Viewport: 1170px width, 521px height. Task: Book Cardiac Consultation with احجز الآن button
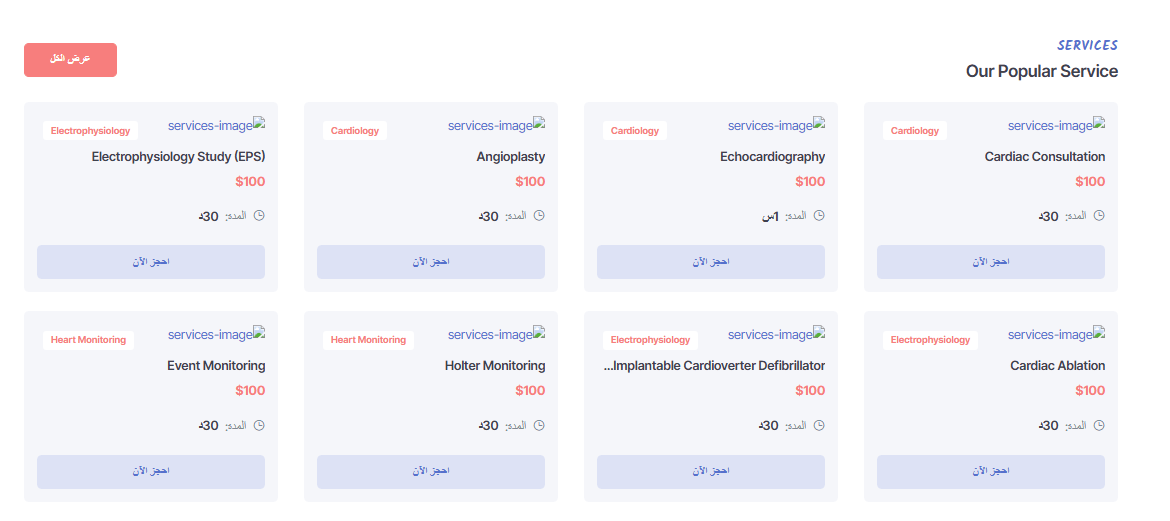coord(991,262)
